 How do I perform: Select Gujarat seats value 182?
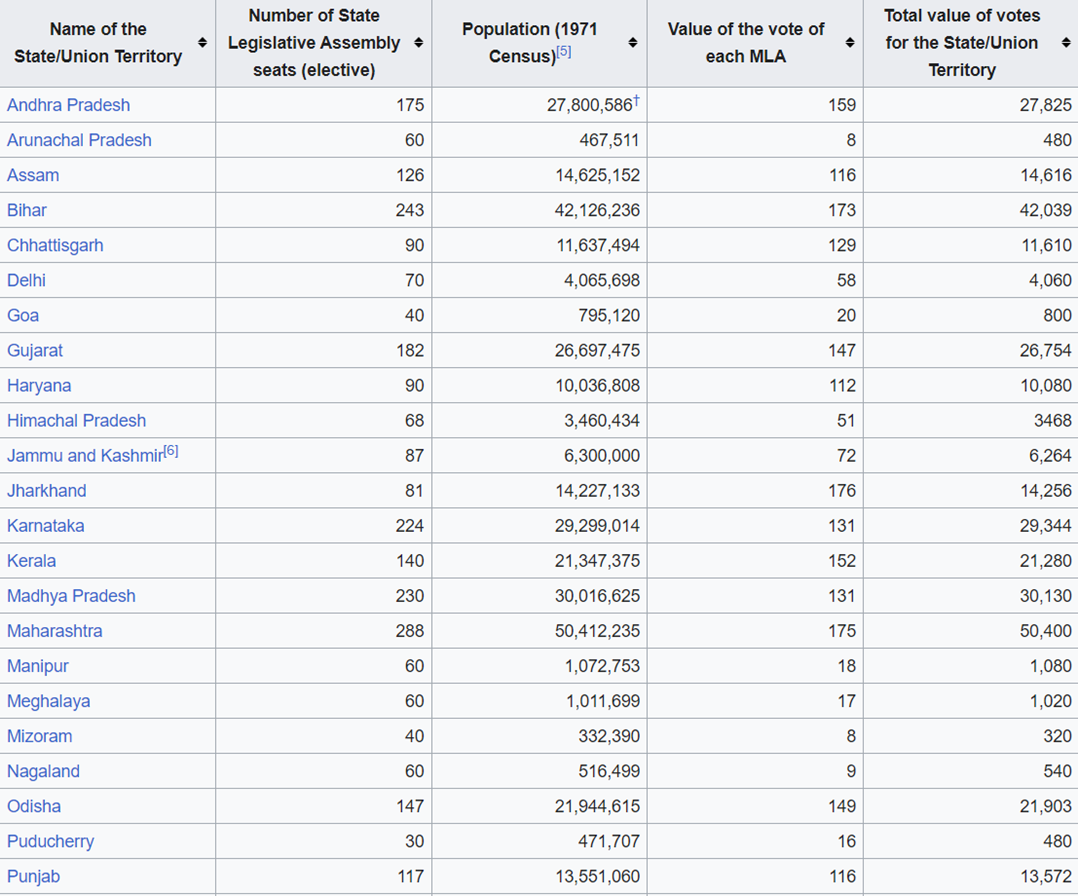410,351
